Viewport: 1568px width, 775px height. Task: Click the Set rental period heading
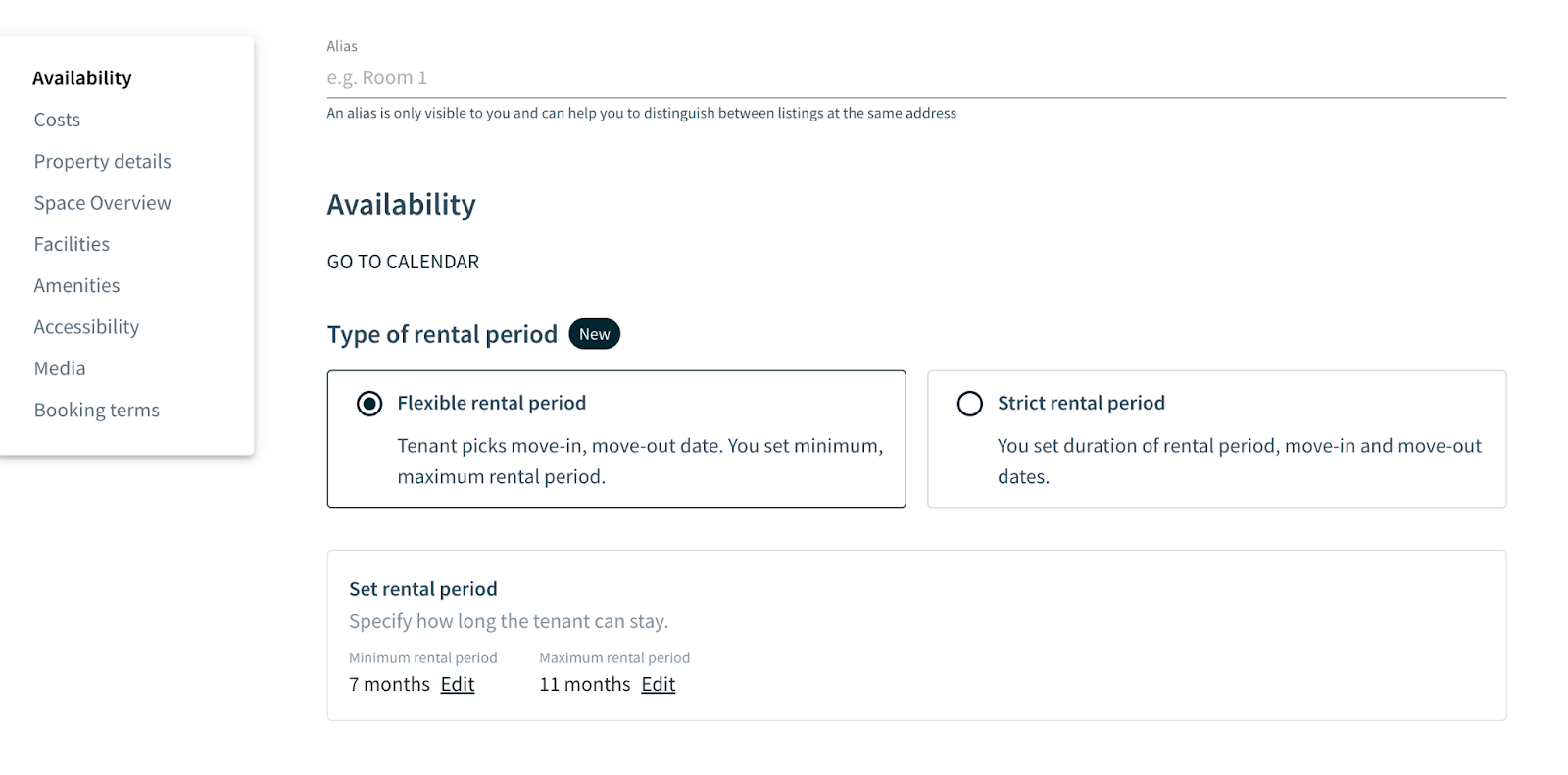click(x=423, y=589)
